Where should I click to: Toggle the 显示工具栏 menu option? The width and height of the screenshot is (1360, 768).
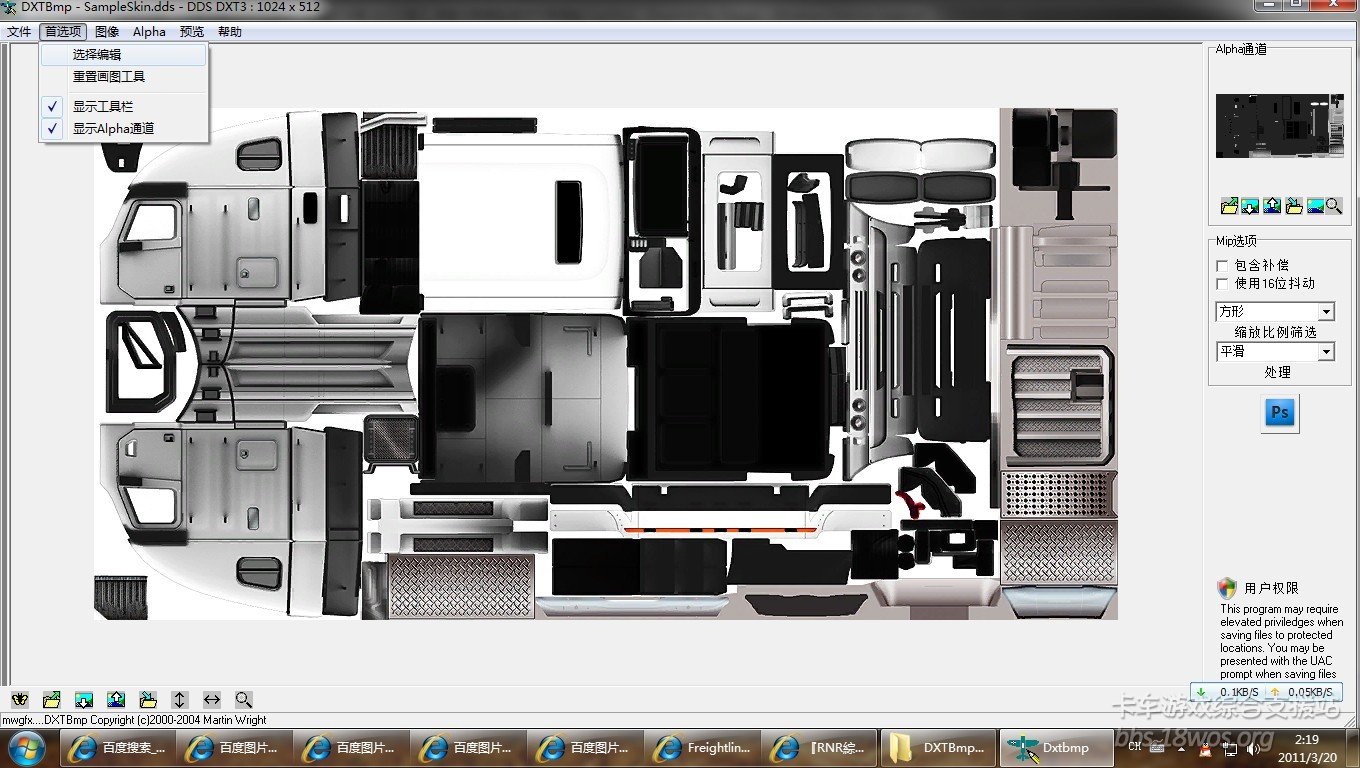(x=102, y=106)
